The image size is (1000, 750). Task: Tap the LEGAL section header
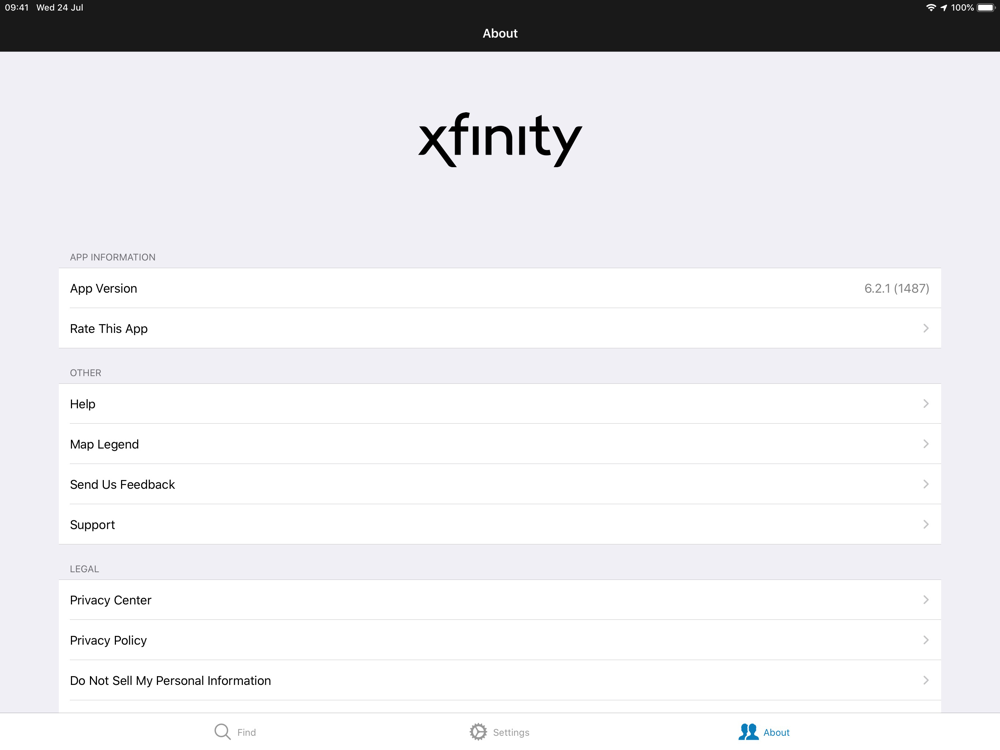click(x=84, y=569)
